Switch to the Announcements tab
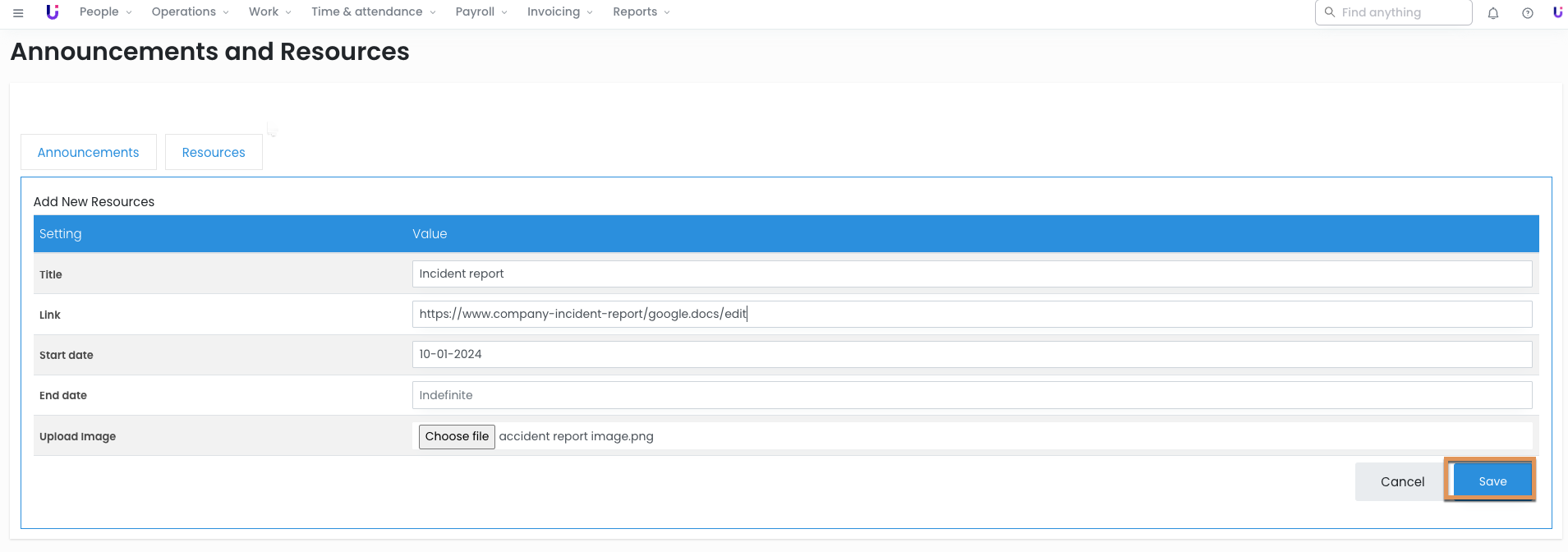The height and width of the screenshot is (552, 1568). tap(89, 153)
